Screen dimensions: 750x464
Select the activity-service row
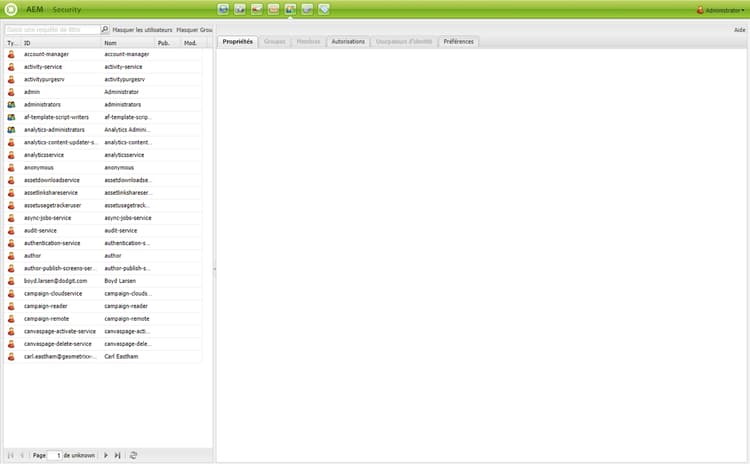coord(103,67)
